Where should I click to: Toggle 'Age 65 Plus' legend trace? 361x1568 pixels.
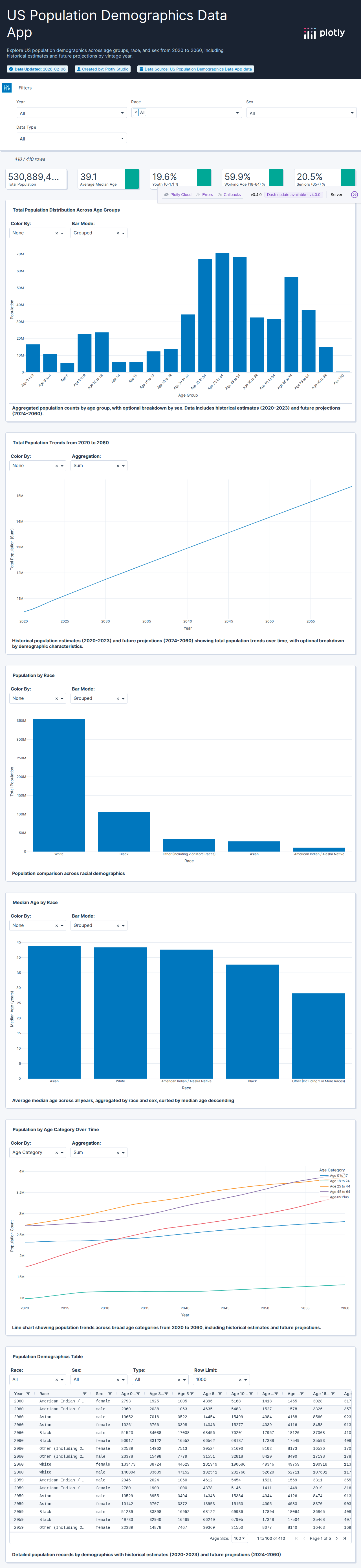(338, 1197)
